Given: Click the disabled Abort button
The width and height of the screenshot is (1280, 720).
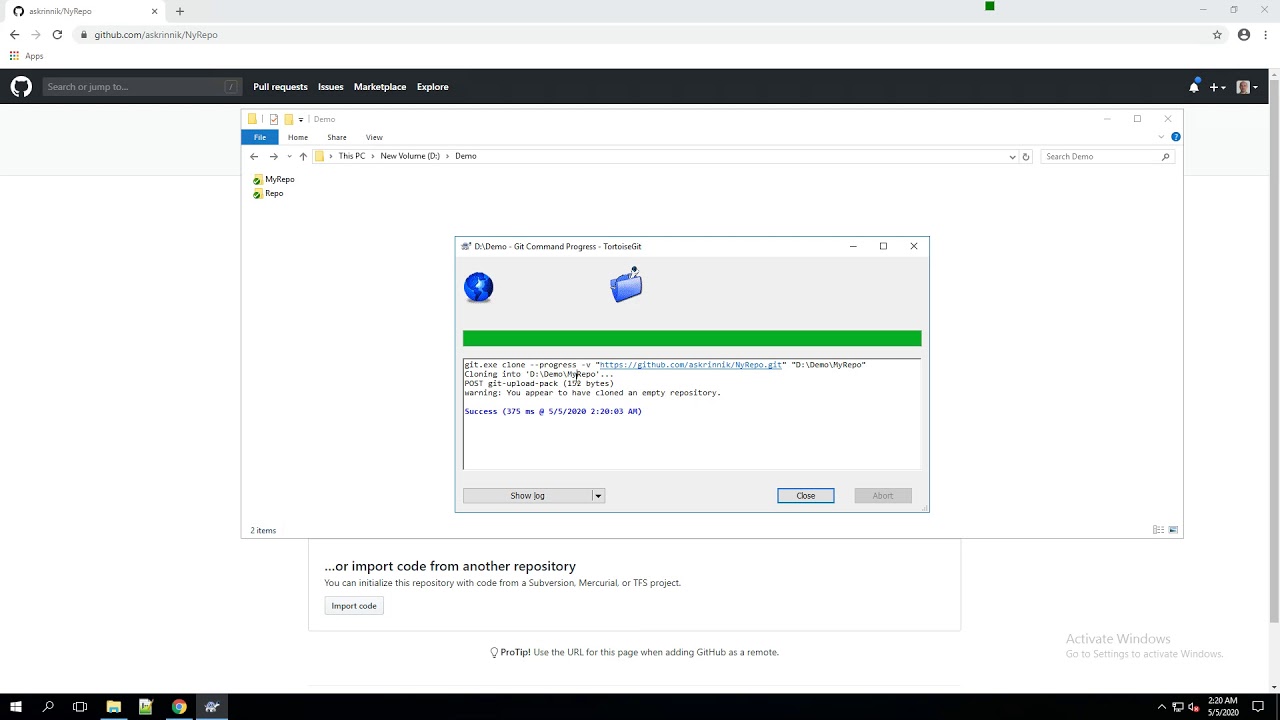Looking at the screenshot, I should (x=883, y=495).
